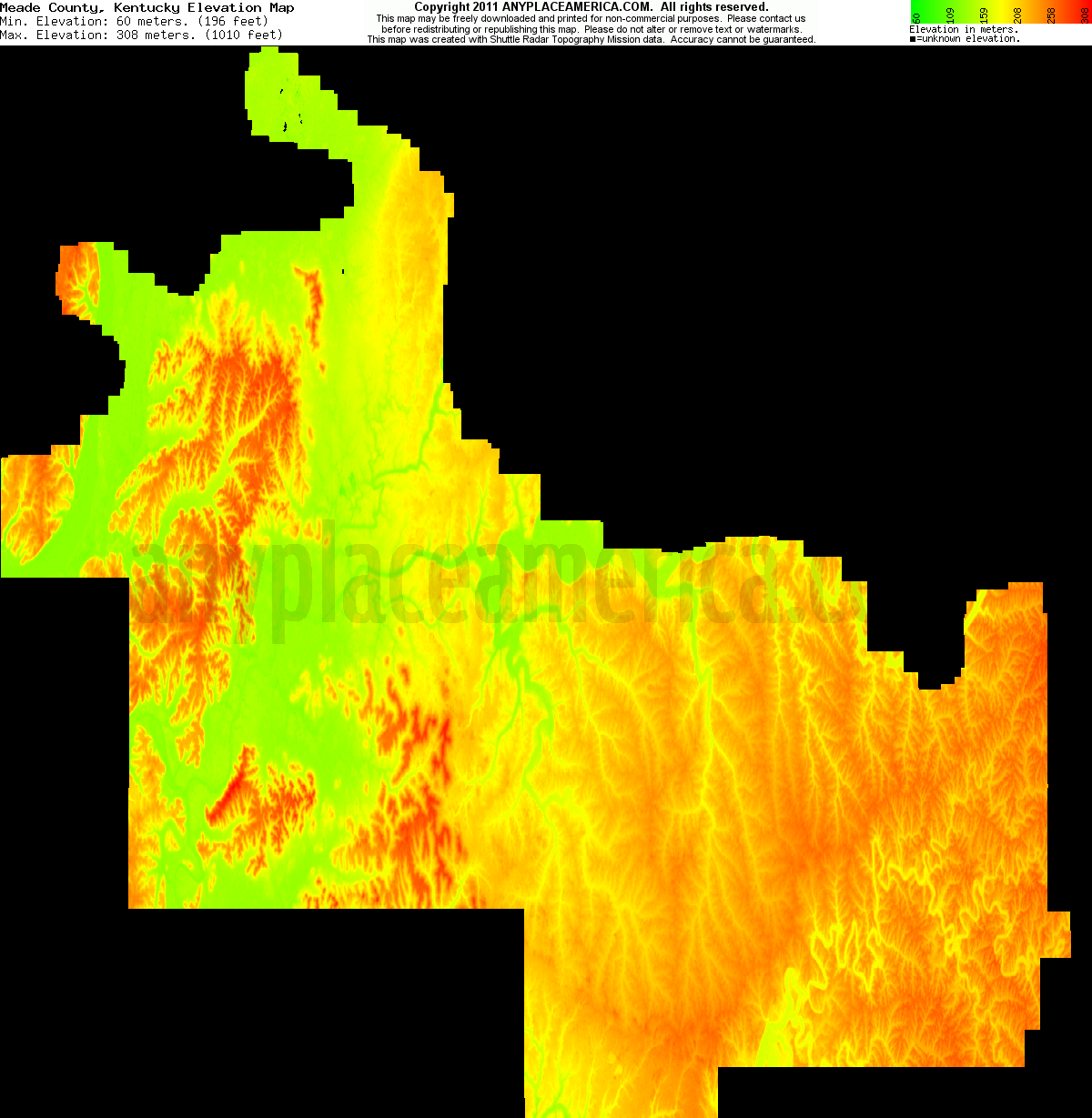1092x1118 pixels.
Task: Select the green low-elevation end of legend
Action: (915, 7)
